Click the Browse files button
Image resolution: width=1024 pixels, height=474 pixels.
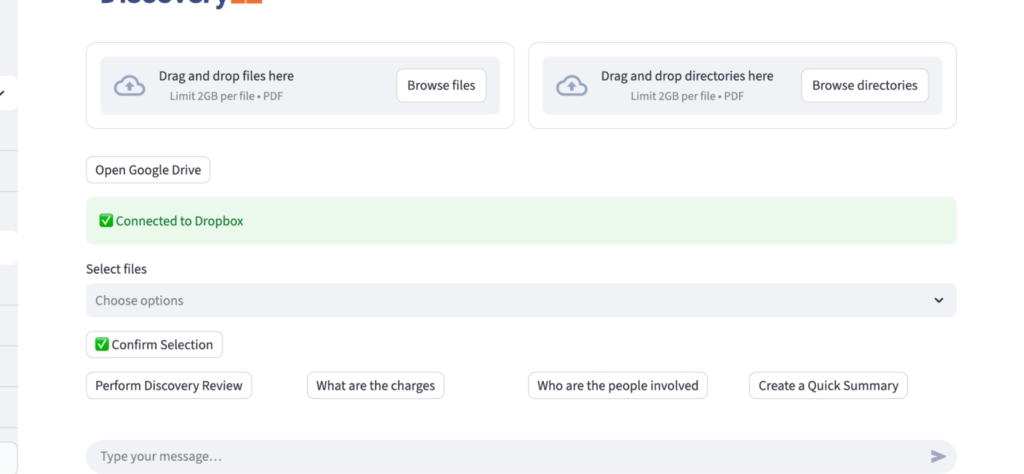coord(441,86)
